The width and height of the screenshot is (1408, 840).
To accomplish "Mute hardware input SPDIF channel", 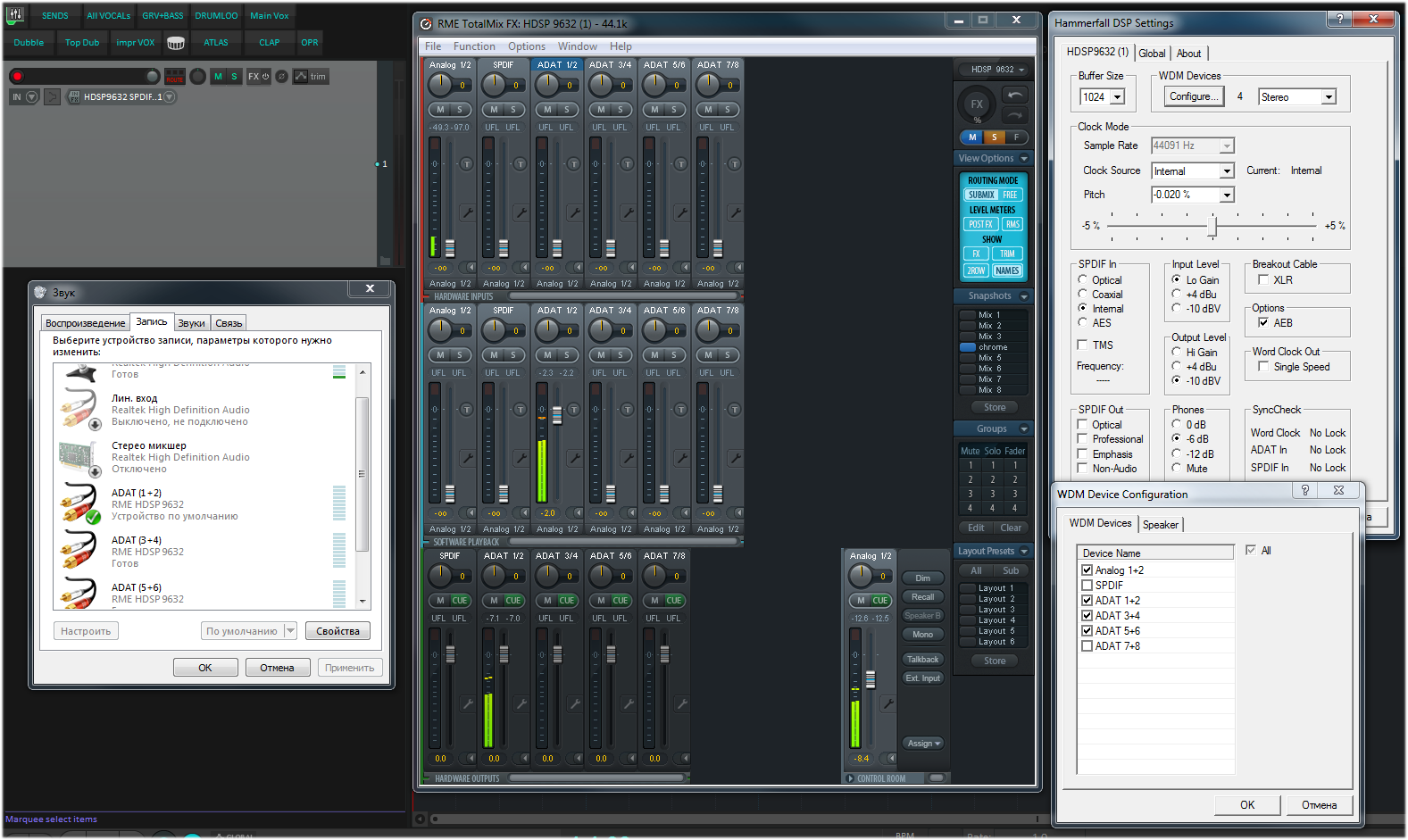I will tap(494, 110).
